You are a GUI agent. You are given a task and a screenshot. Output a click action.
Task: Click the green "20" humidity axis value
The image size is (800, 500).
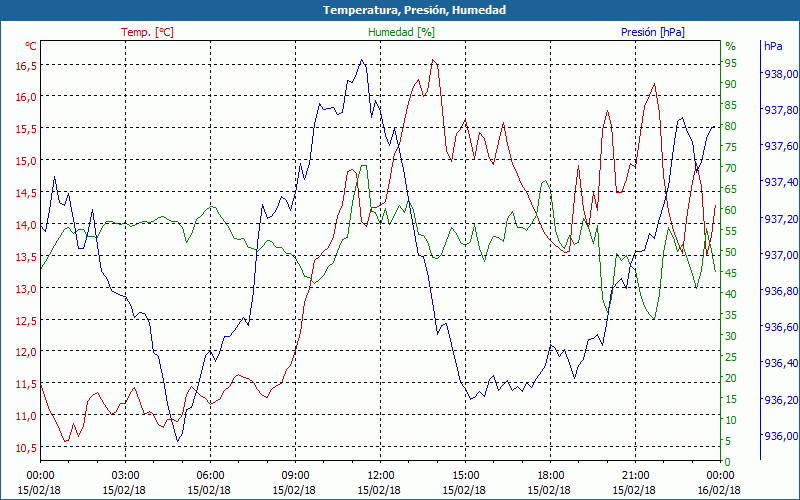coord(731,378)
